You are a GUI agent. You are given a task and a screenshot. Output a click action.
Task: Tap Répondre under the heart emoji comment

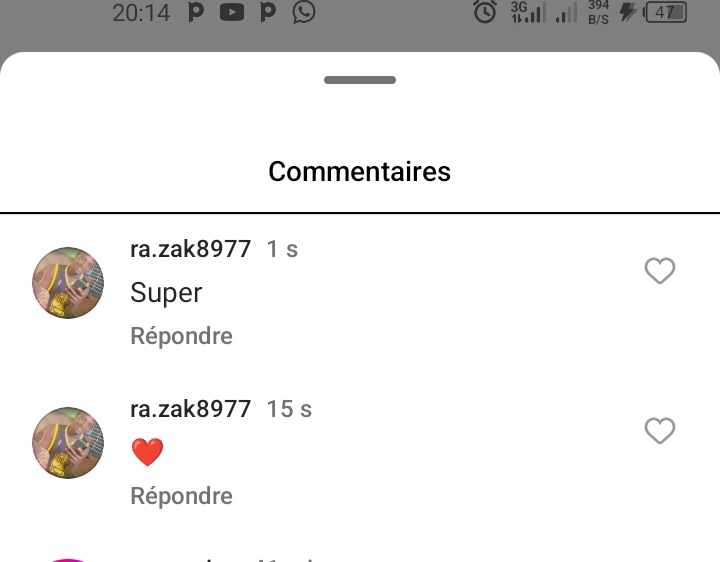coord(181,495)
